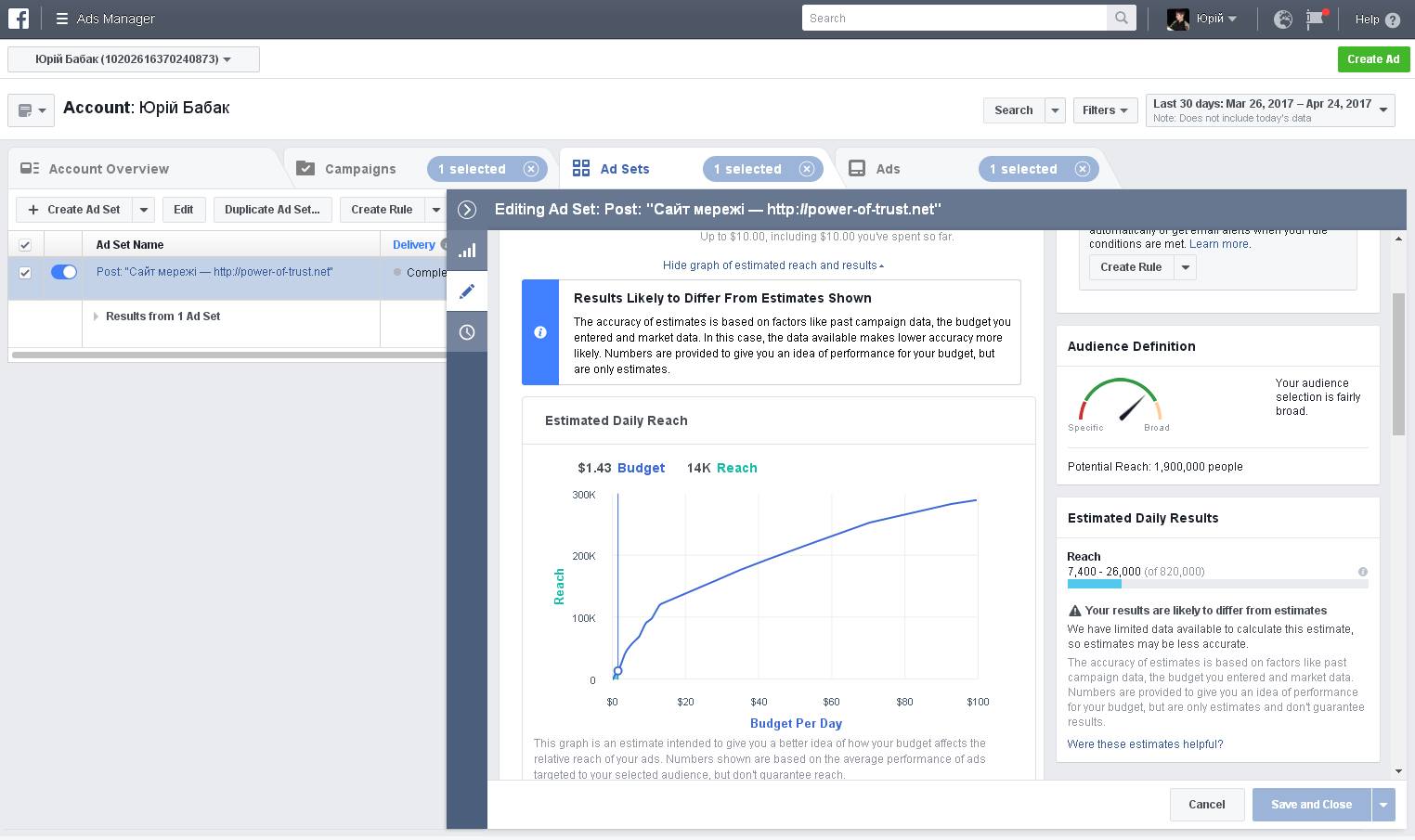Clear the Campaigns selection with X icon
The image size is (1415, 840).
[531, 169]
